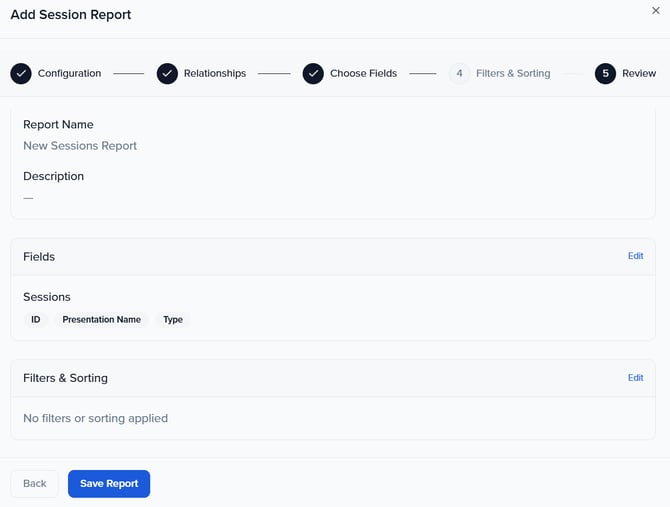670x507 pixels.
Task: Click the 'No filters or sorting applied' text
Action: (x=95, y=418)
